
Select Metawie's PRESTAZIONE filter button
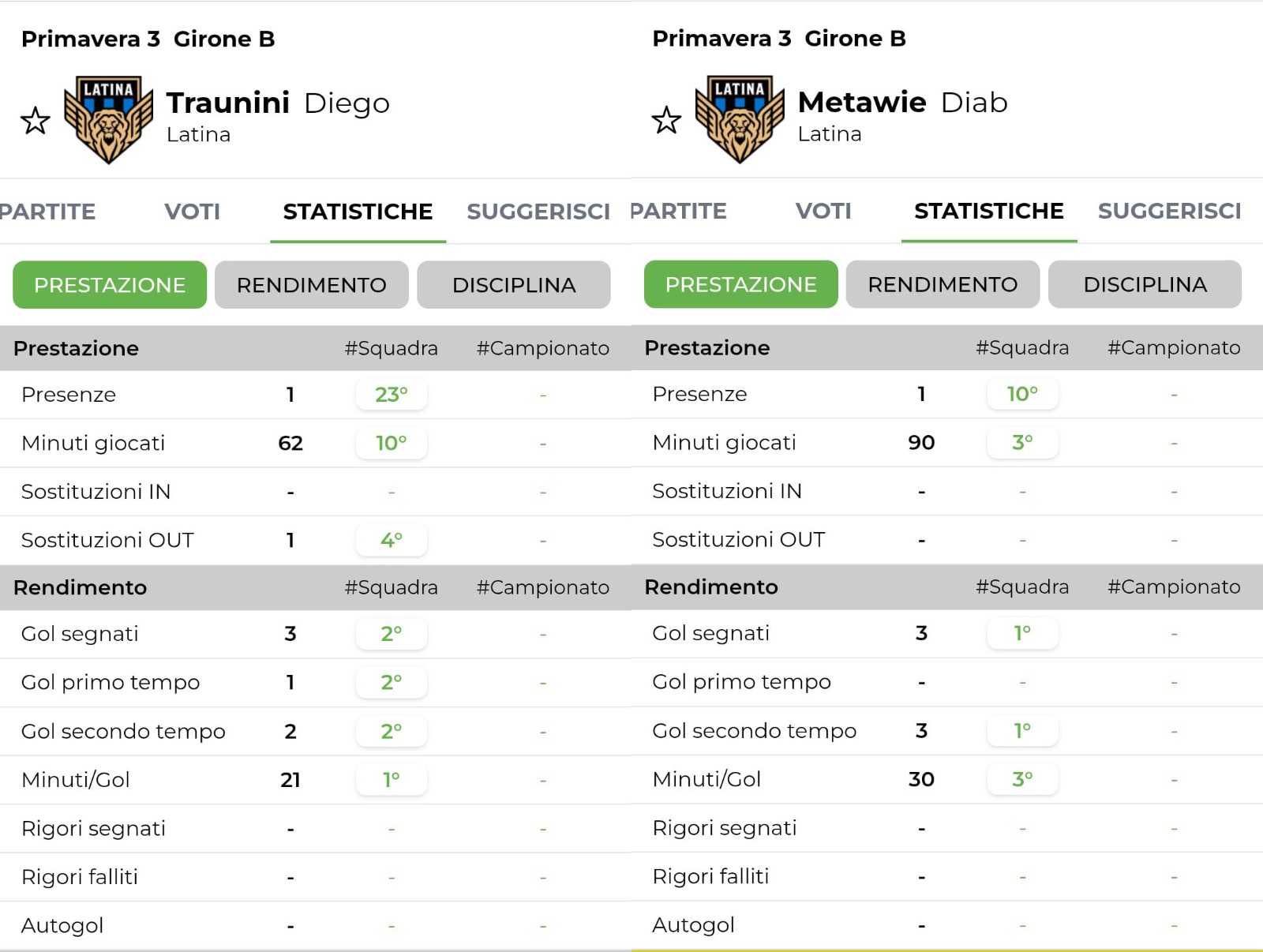click(x=740, y=284)
